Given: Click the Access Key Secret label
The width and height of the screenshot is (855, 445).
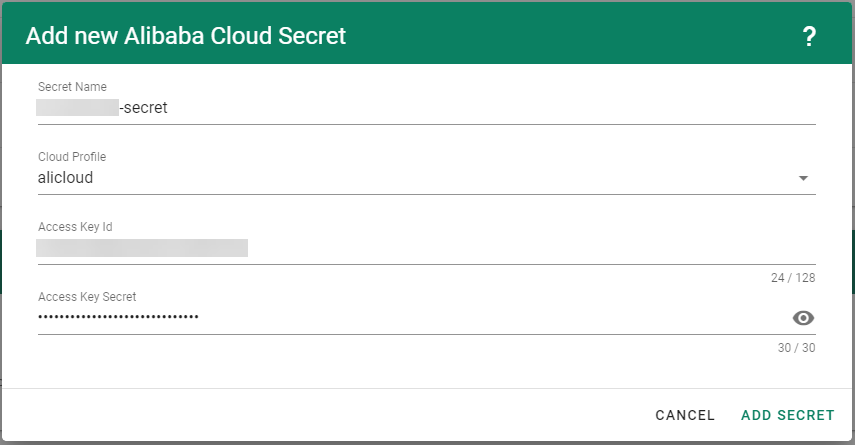Looking at the screenshot, I should (x=87, y=297).
